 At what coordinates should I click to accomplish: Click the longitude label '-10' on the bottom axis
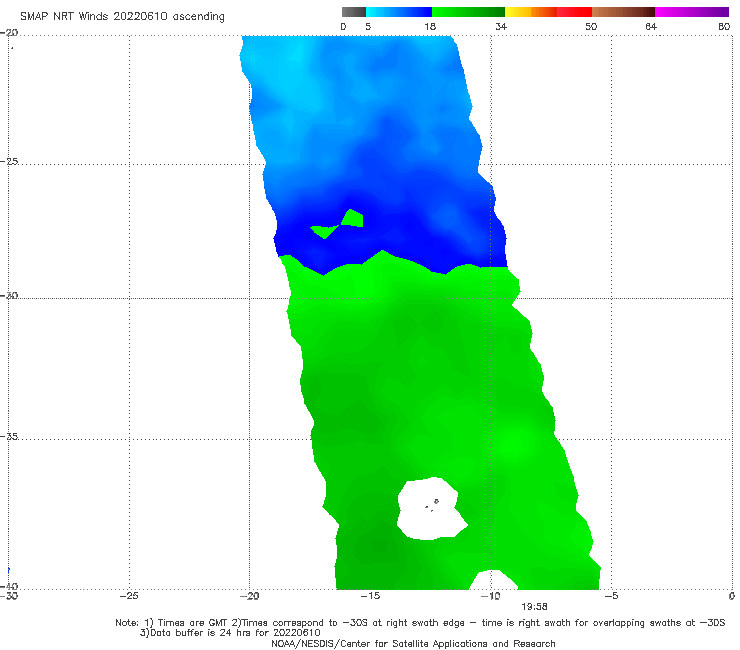click(490, 596)
